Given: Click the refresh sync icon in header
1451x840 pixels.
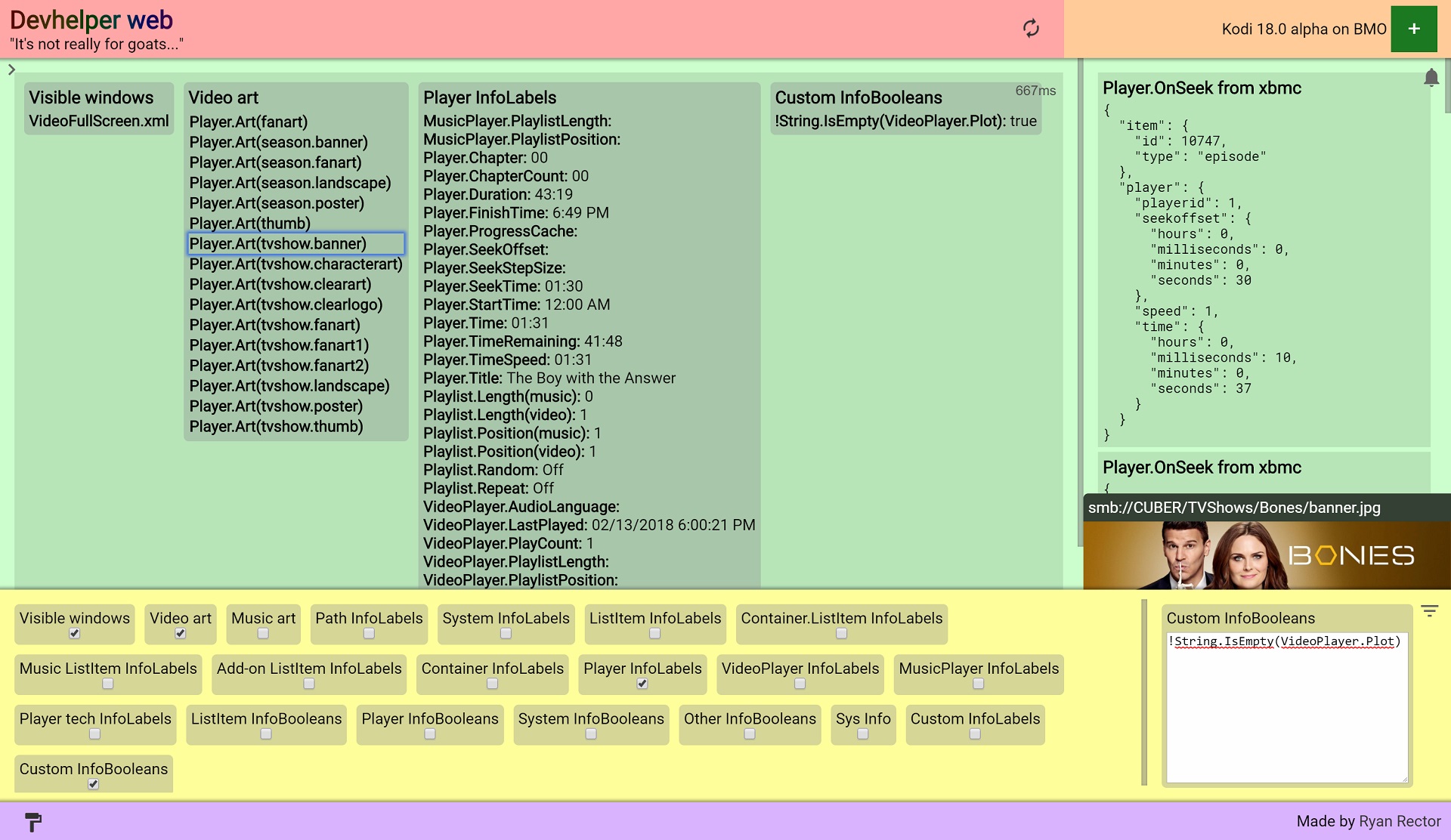Looking at the screenshot, I should 1031,29.
